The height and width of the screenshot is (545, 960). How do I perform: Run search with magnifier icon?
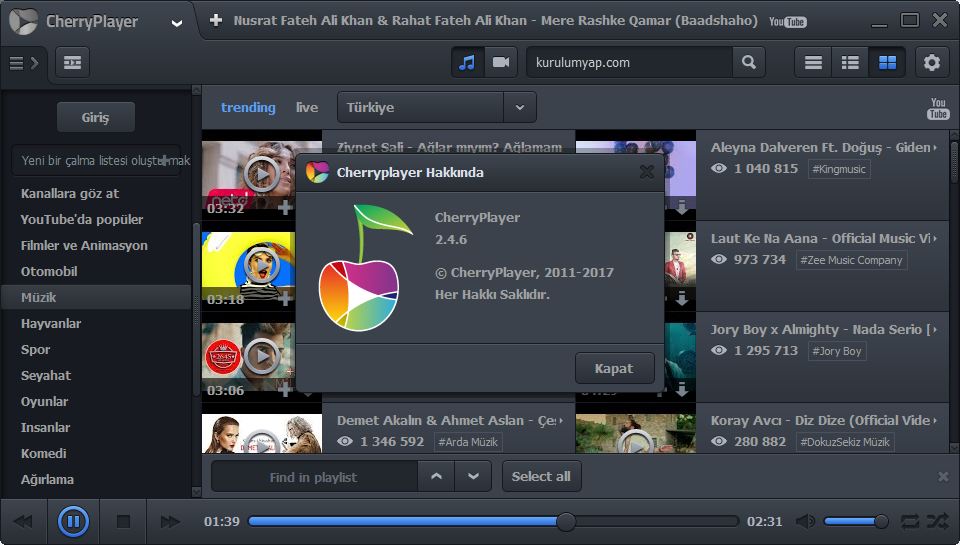pyautogui.click(x=748, y=62)
